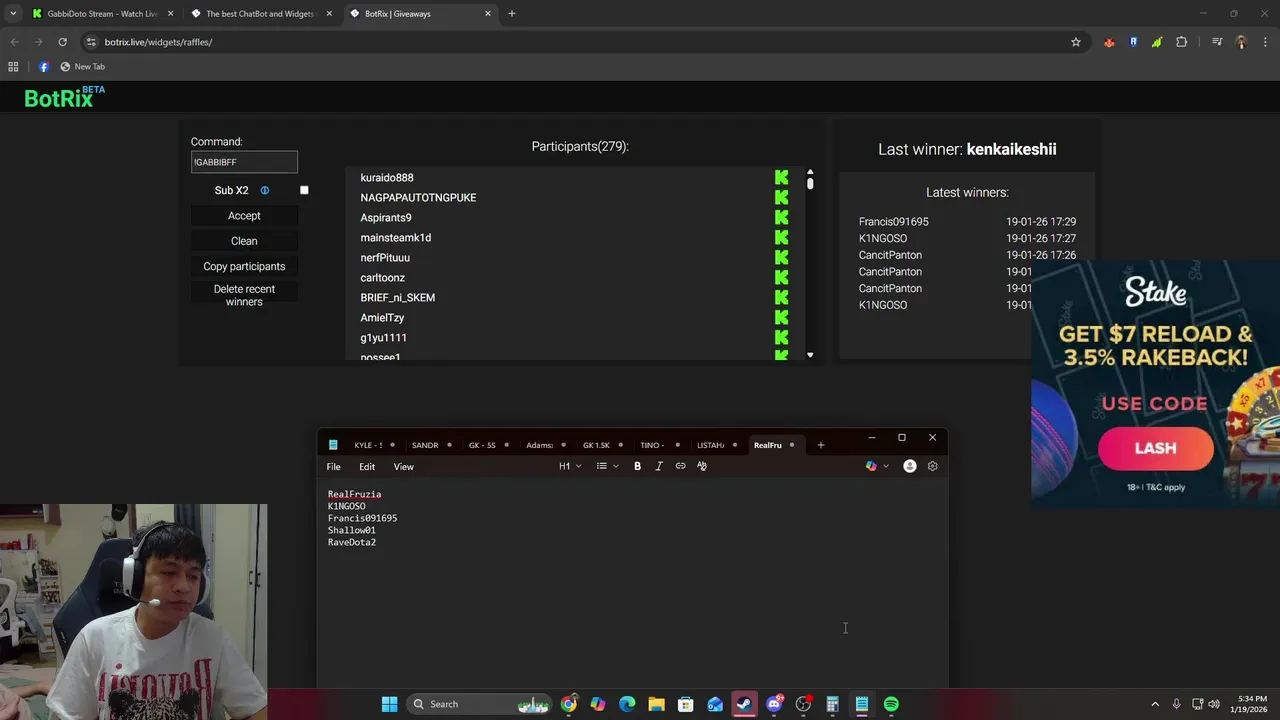Show hidden system tray icons
The width and height of the screenshot is (1280, 720).
pyautogui.click(x=1155, y=704)
